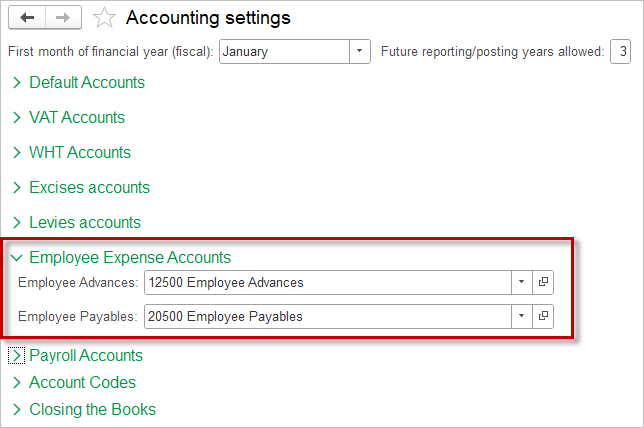Click the Employee Payables account text field

328,316
